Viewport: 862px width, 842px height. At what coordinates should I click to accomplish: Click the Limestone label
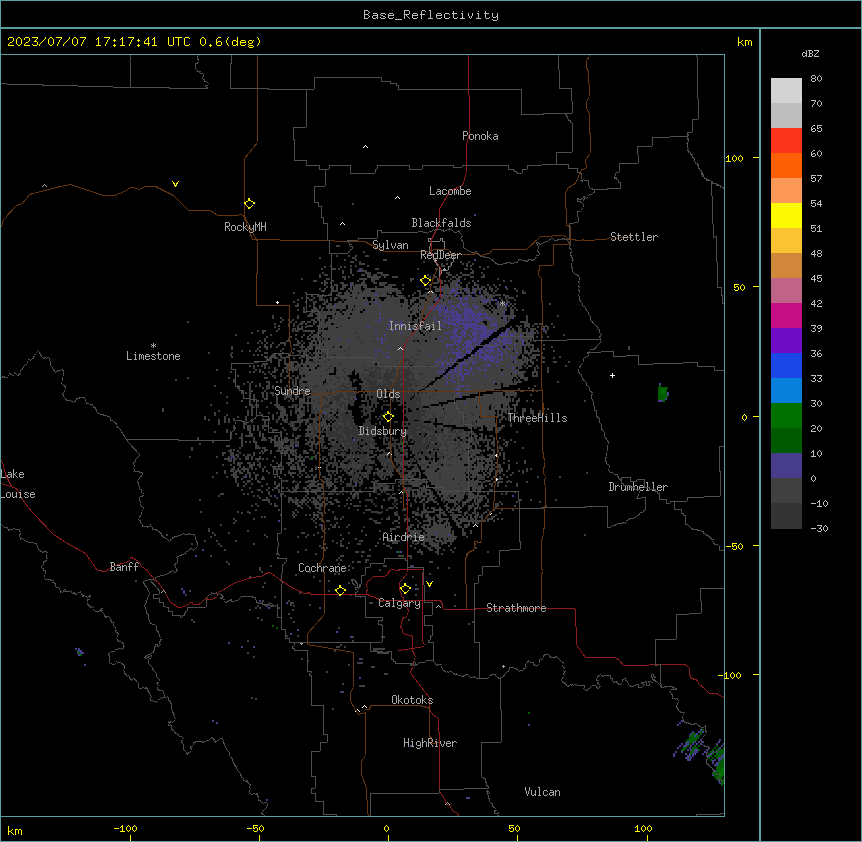pyautogui.click(x=153, y=356)
